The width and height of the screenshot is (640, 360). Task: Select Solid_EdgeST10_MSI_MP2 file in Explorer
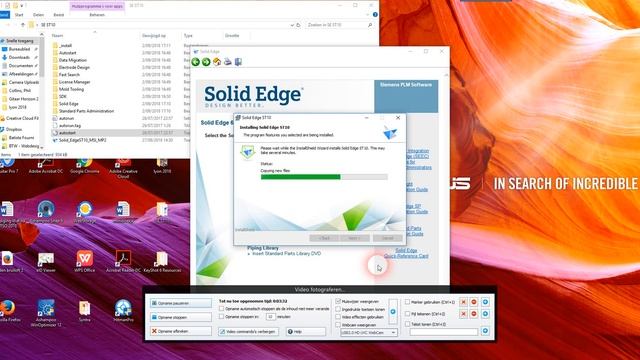point(82,140)
